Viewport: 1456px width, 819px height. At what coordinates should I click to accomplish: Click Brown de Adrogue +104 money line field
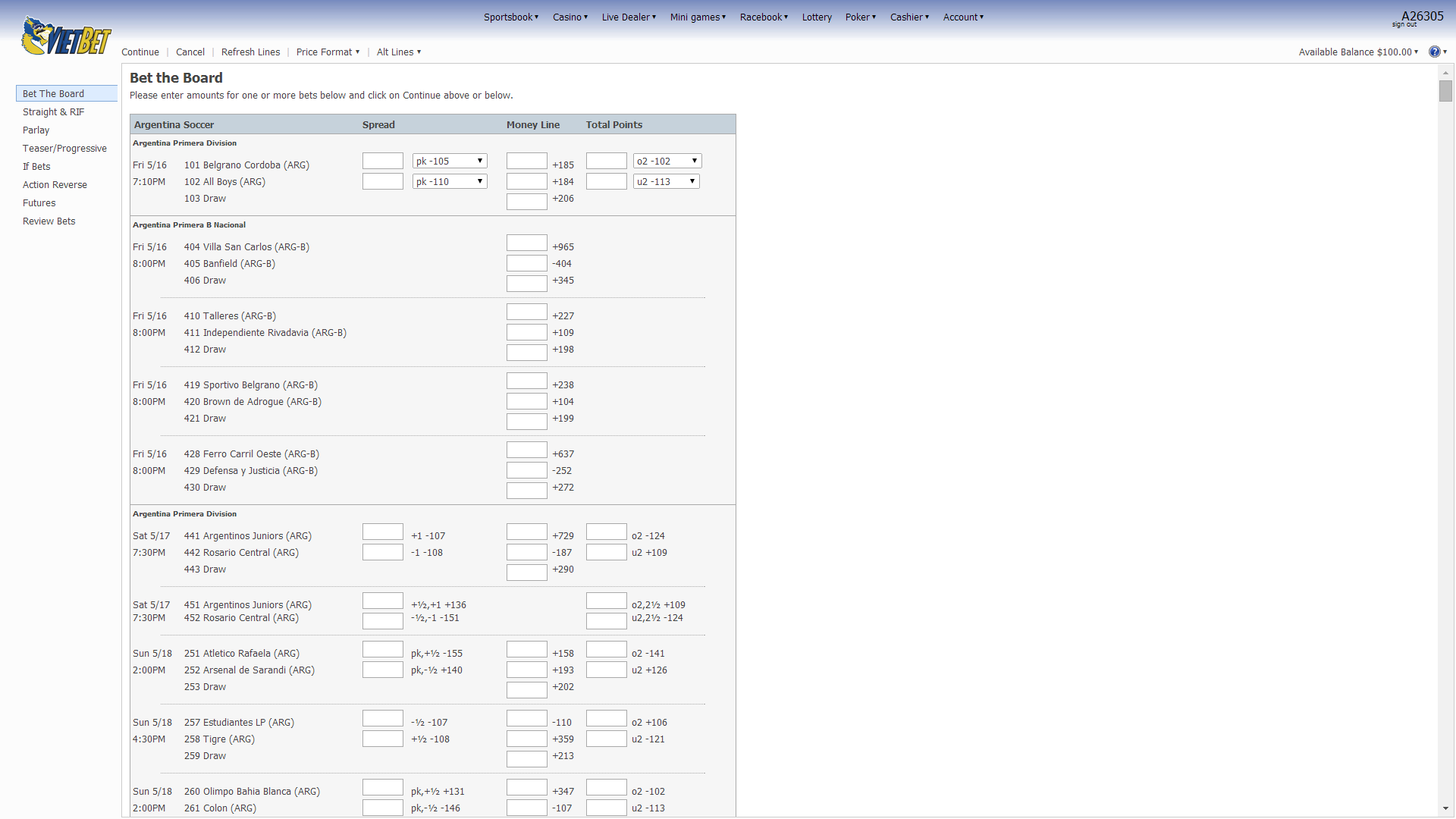[x=527, y=401]
